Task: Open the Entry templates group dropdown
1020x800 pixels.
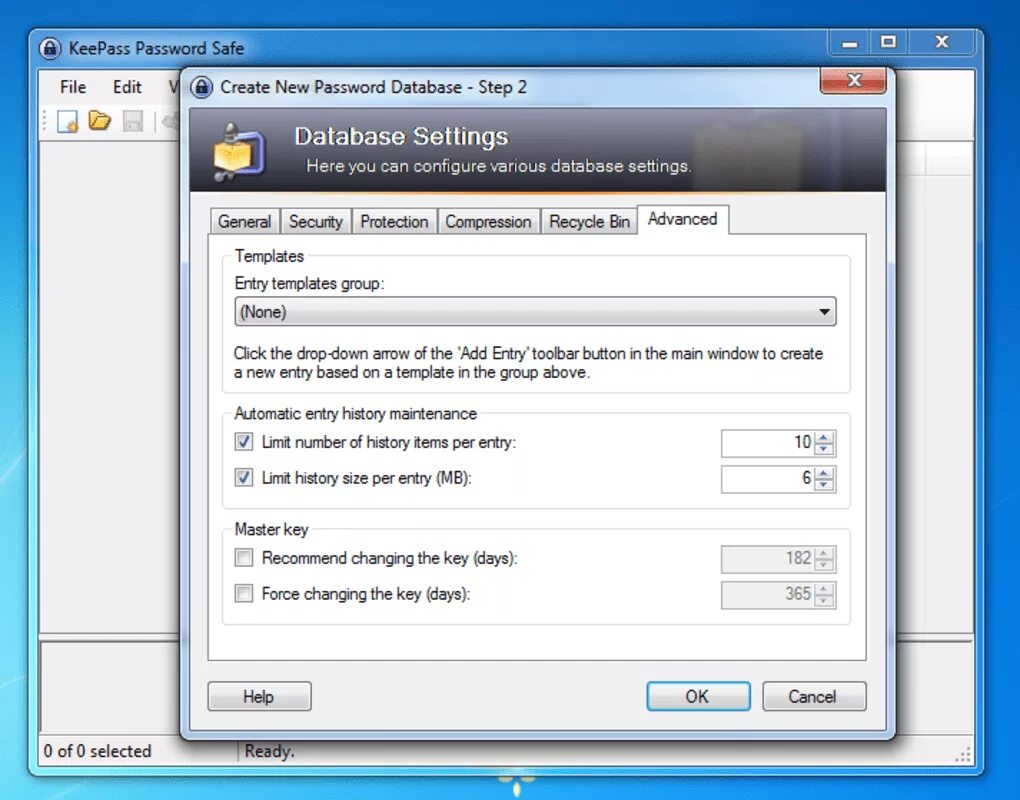Action: tap(535, 312)
